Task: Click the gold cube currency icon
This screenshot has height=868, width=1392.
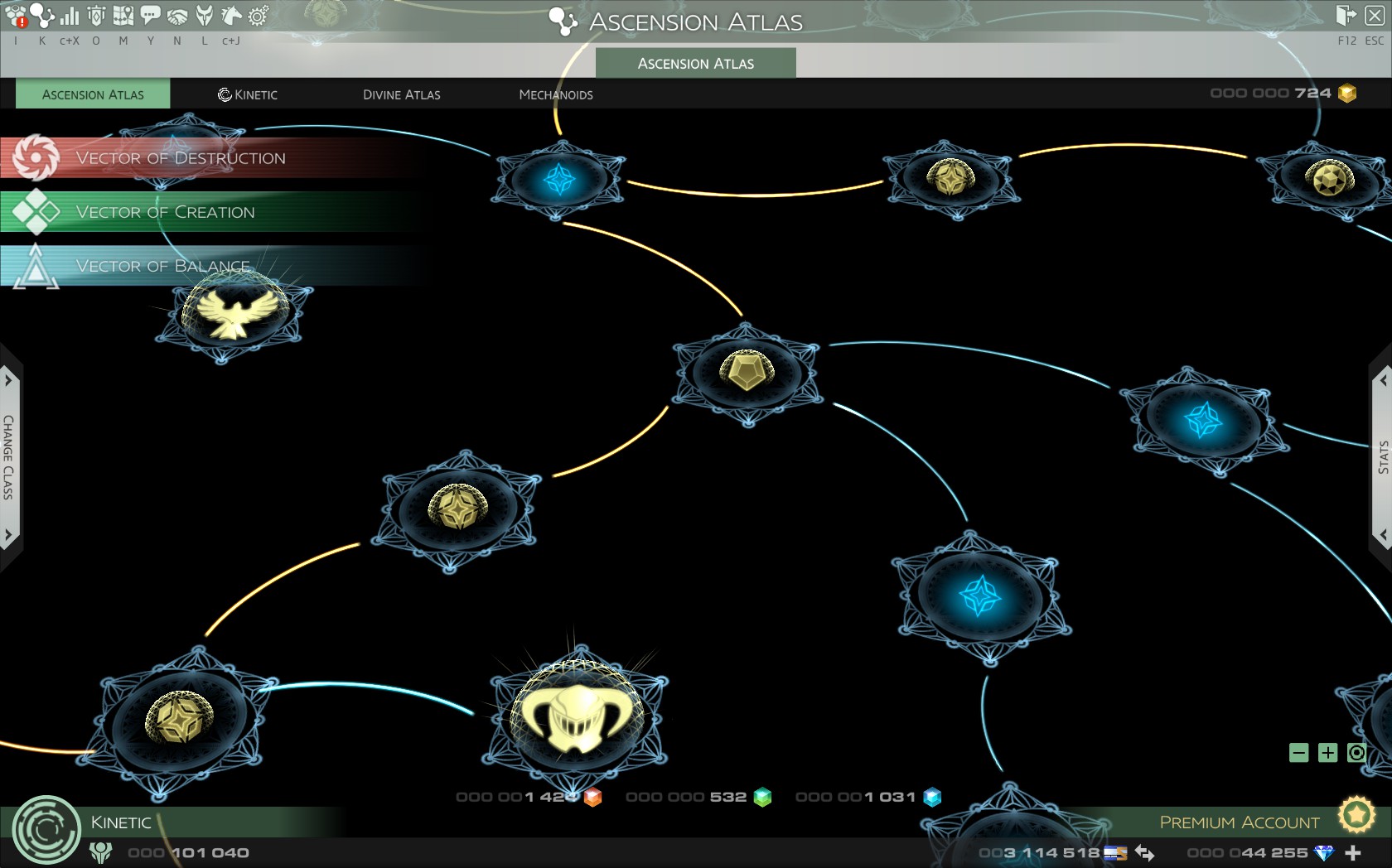Action: click(x=1347, y=94)
